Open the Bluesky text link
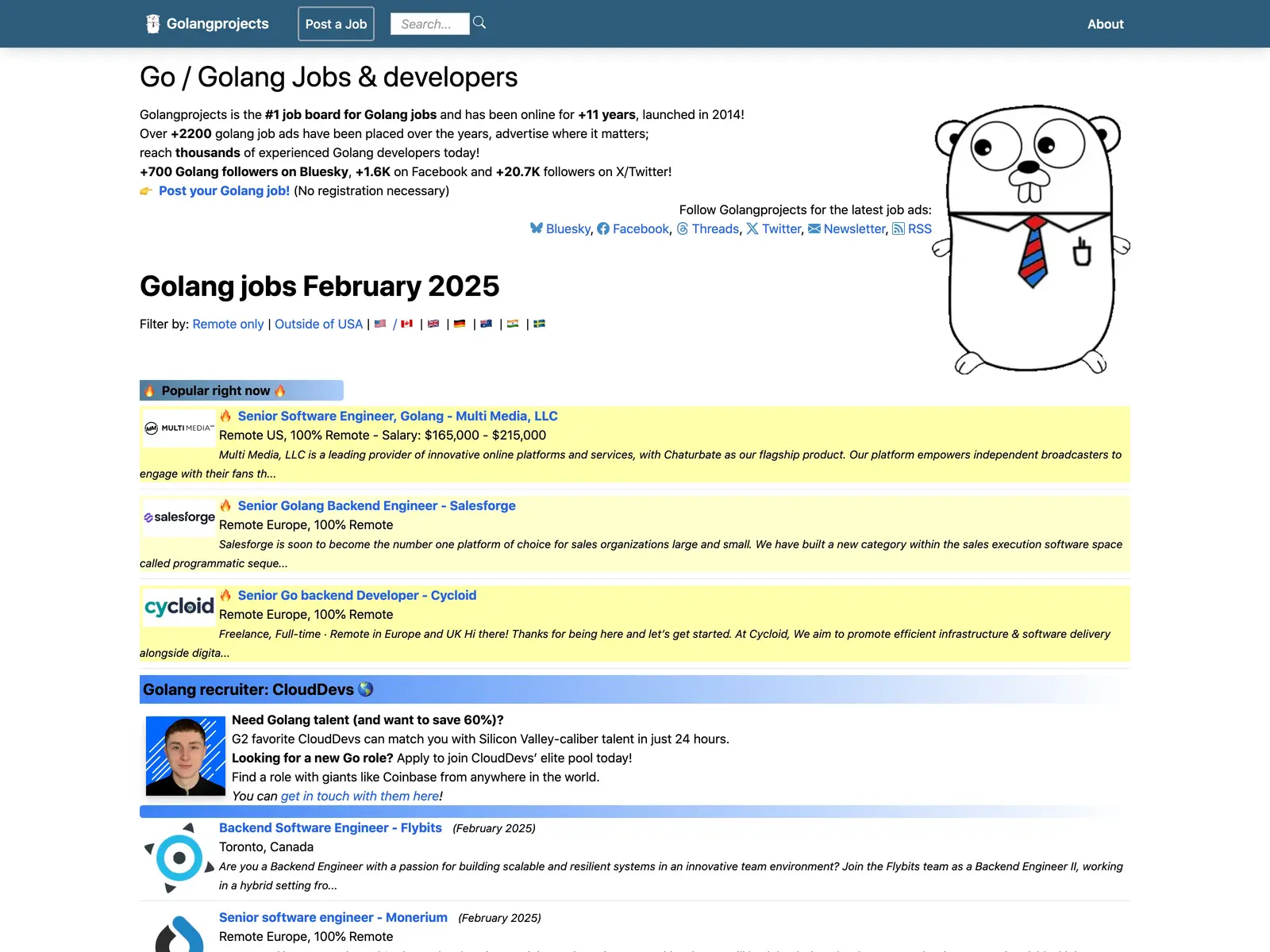Image resolution: width=1270 pixels, height=952 pixels. pyautogui.click(x=568, y=228)
